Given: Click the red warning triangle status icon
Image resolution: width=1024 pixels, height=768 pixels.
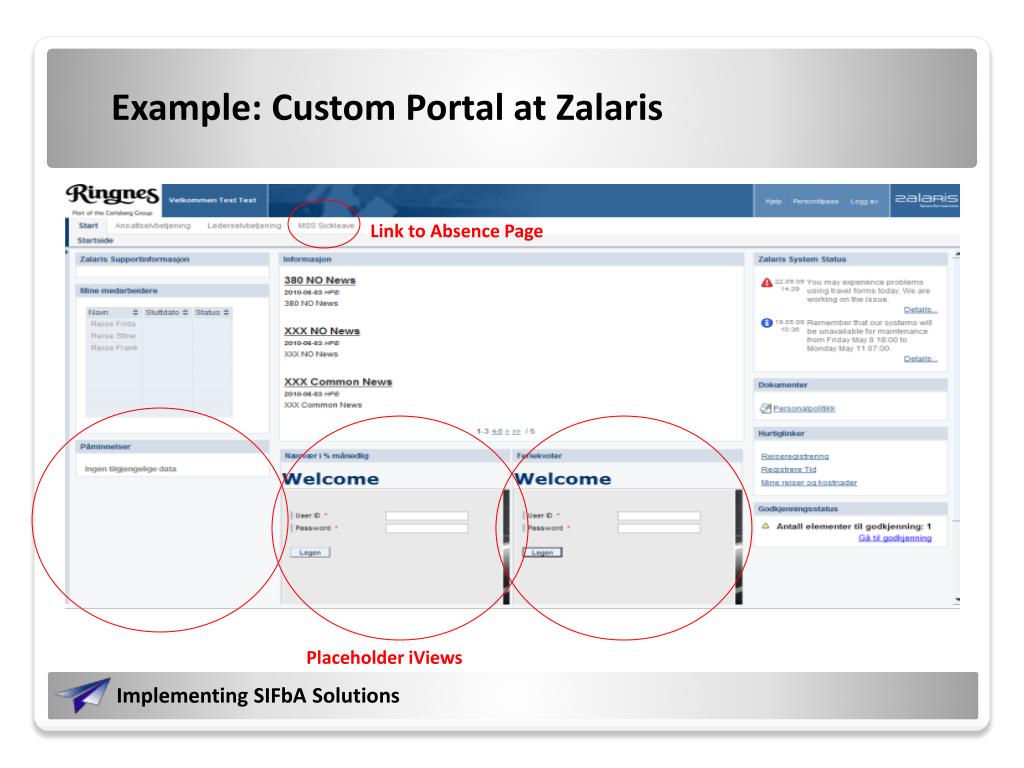Looking at the screenshot, I should (767, 282).
